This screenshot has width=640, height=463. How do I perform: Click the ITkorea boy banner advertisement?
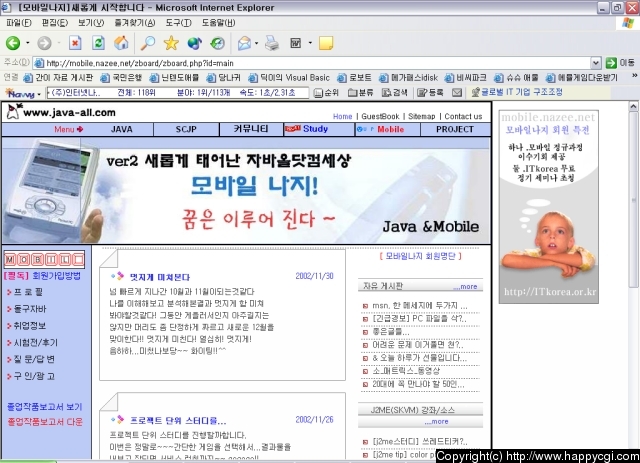pyautogui.click(x=549, y=207)
